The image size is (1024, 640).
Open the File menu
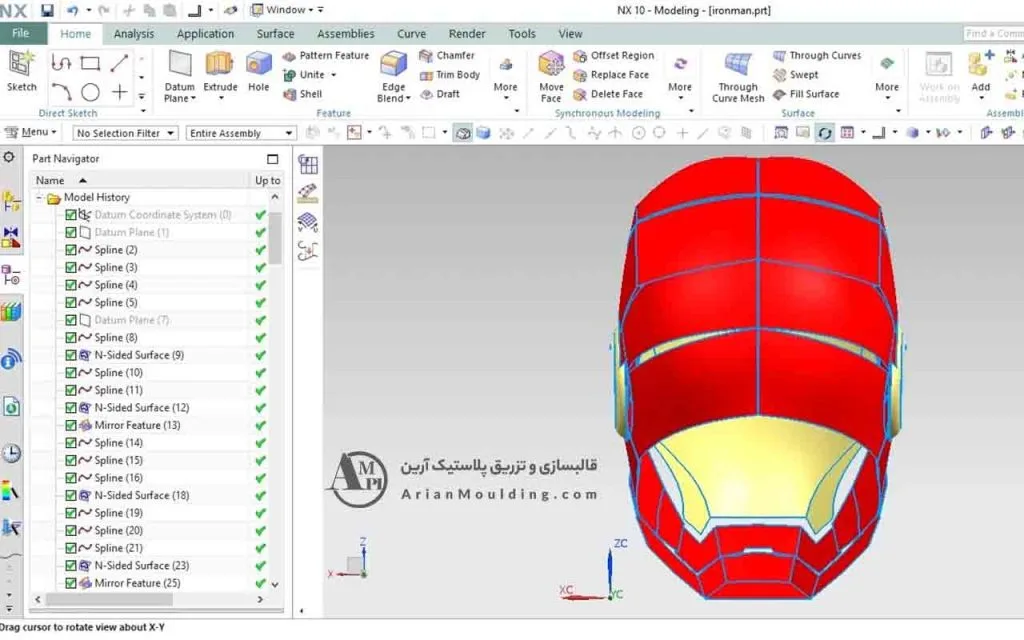click(x=21, y=33)
